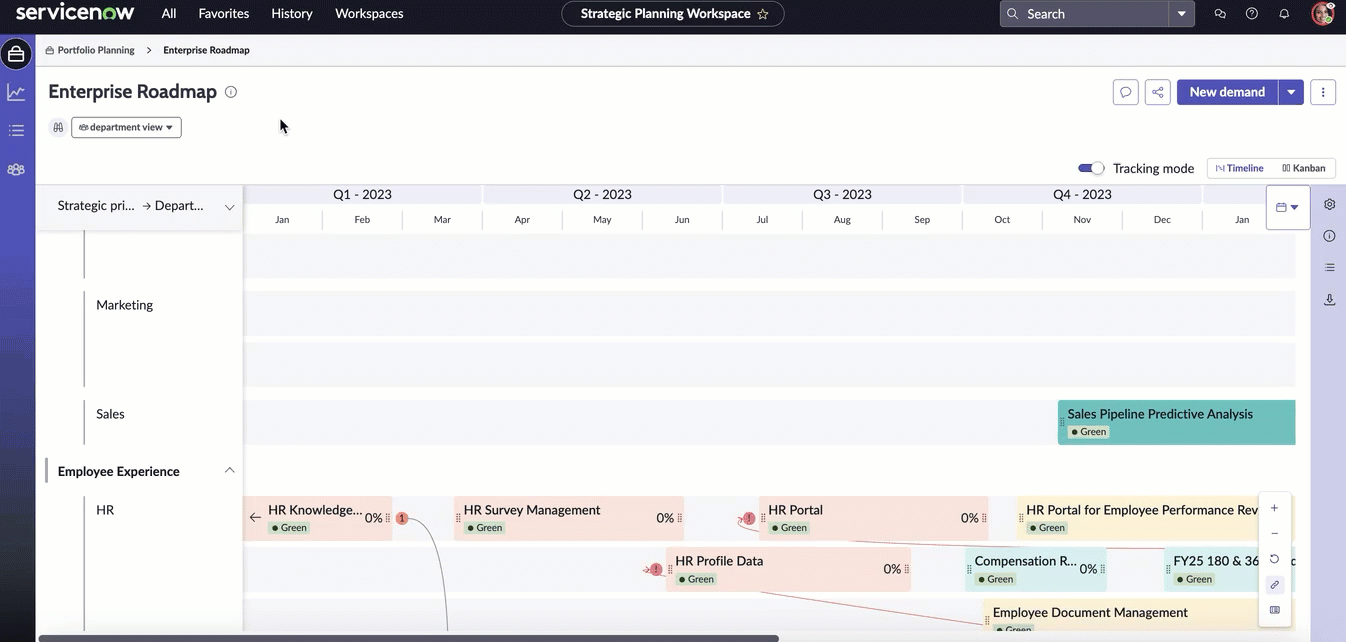This screenshot has height=642, width=1346.
Task: Open the comments icon beside share
Action: pos(1126,92)
